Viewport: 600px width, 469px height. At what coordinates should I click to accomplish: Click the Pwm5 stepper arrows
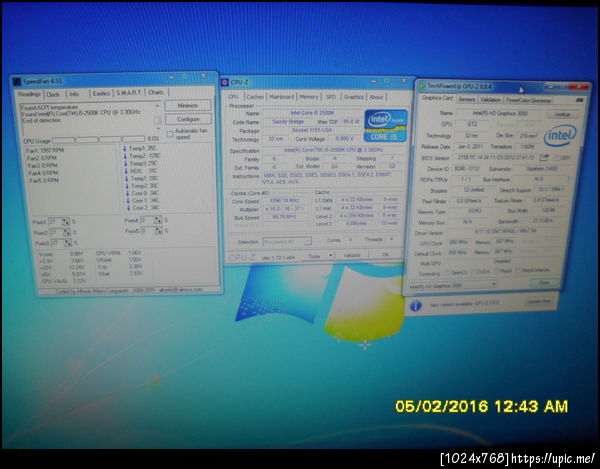click(x=158, y=230)
